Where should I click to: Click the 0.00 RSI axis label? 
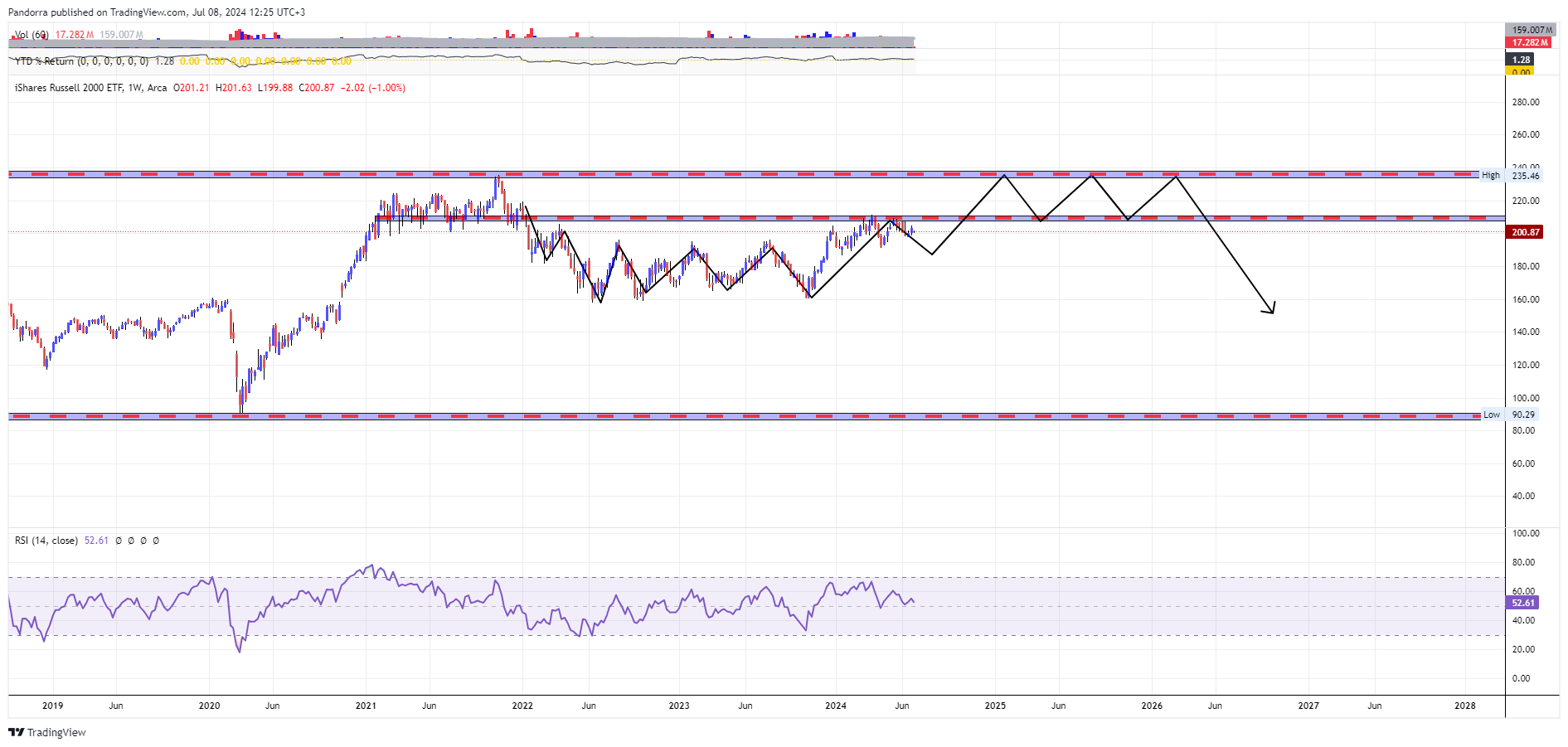pos(1521,678)
